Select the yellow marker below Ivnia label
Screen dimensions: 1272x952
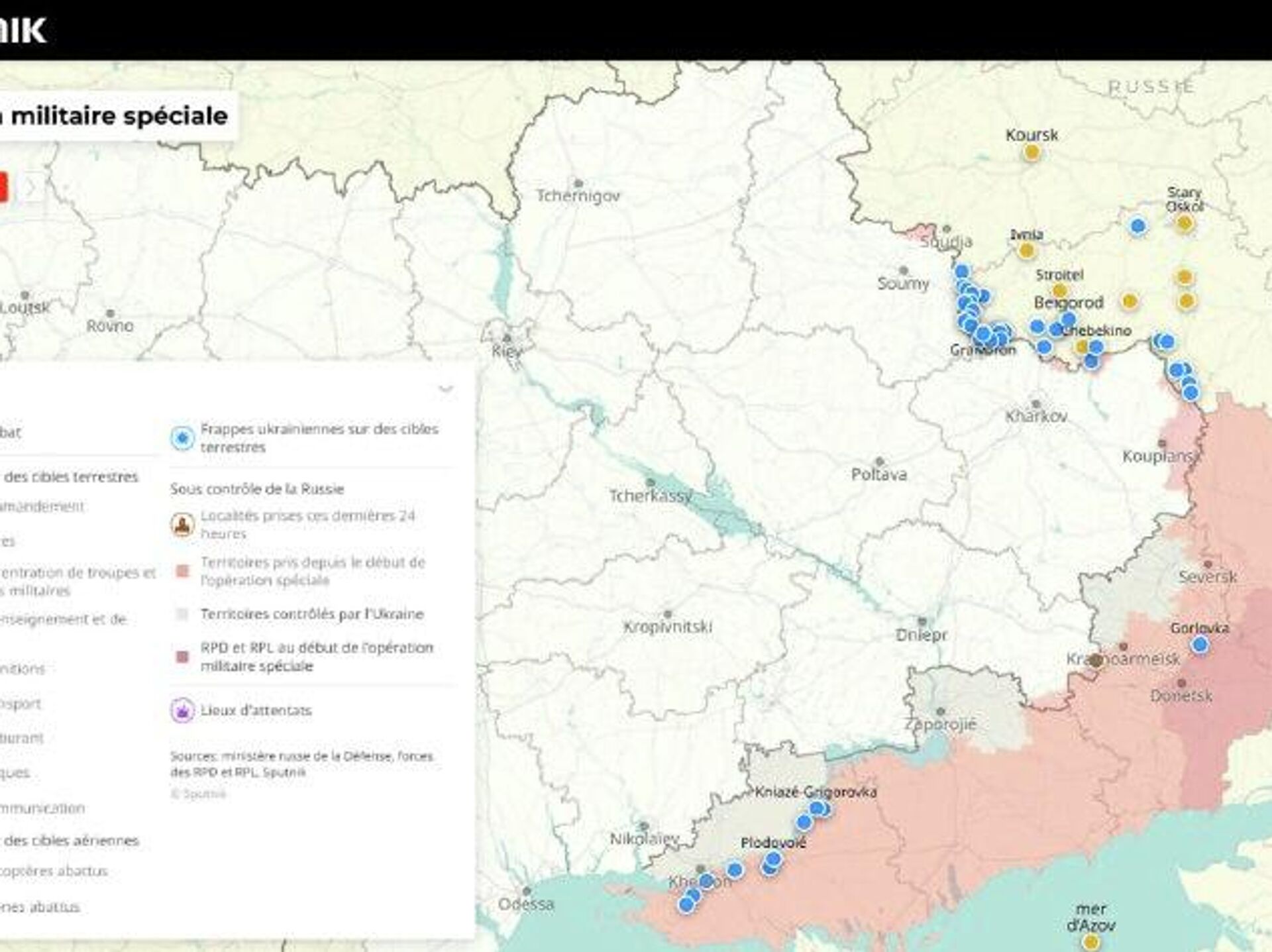(1026, 250)
